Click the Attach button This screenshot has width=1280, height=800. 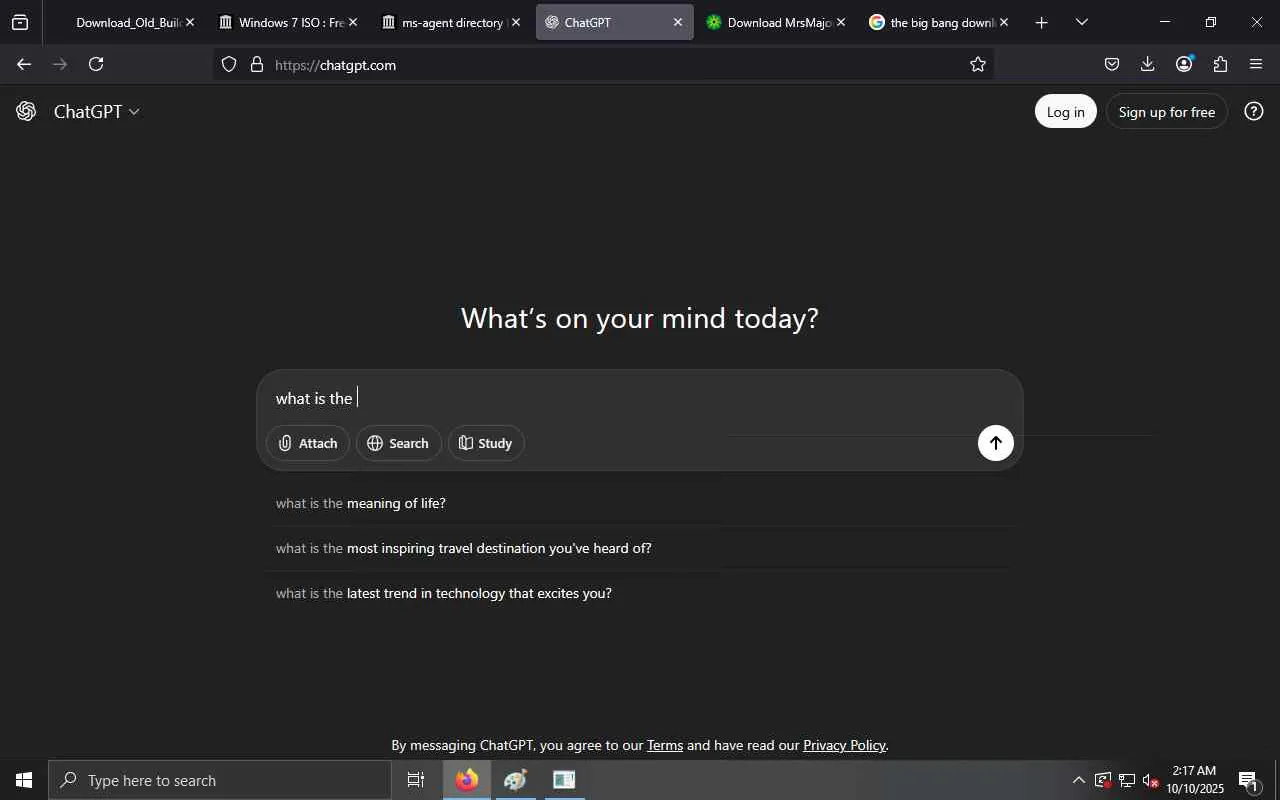pos(308,443)
